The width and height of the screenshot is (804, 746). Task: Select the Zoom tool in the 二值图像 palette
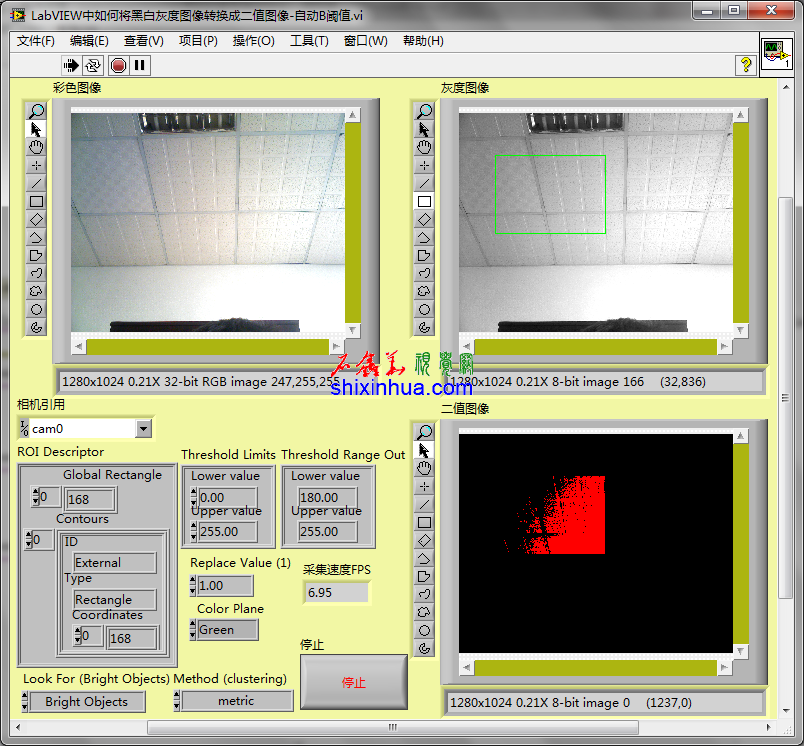pyautogui.click(x=424, y=432)
